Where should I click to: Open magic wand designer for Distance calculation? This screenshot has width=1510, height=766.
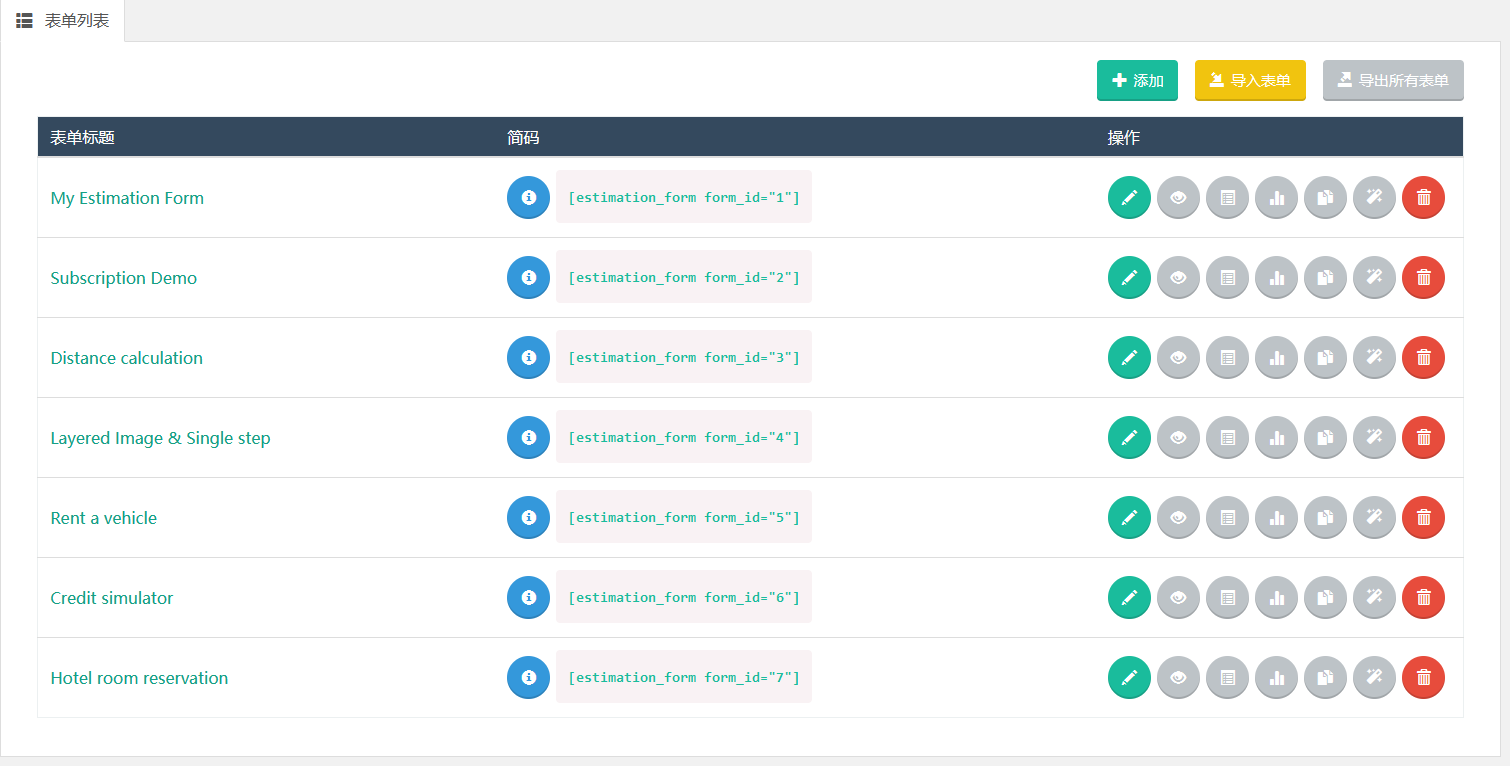pos(1375,357)
